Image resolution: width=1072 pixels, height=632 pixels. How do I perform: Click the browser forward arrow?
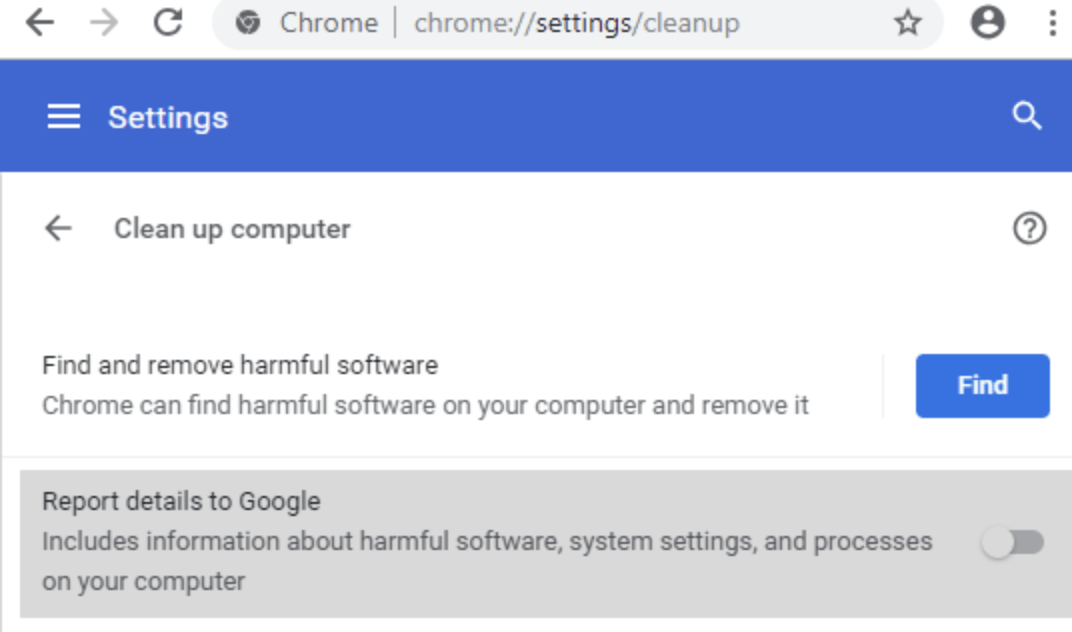103,23
